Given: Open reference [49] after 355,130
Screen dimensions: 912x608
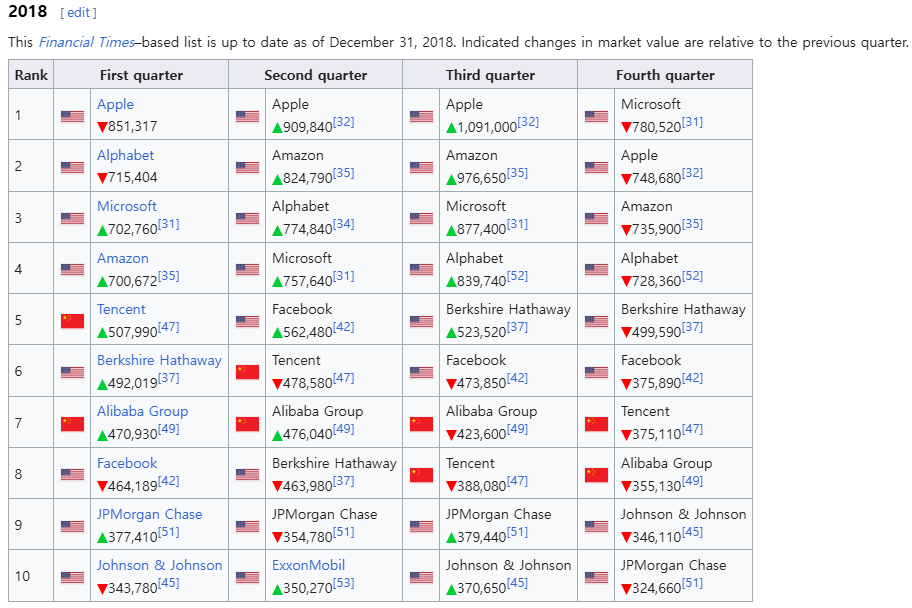Looking at the screenshot, I should pyautogui.click(x=692, y=481).
